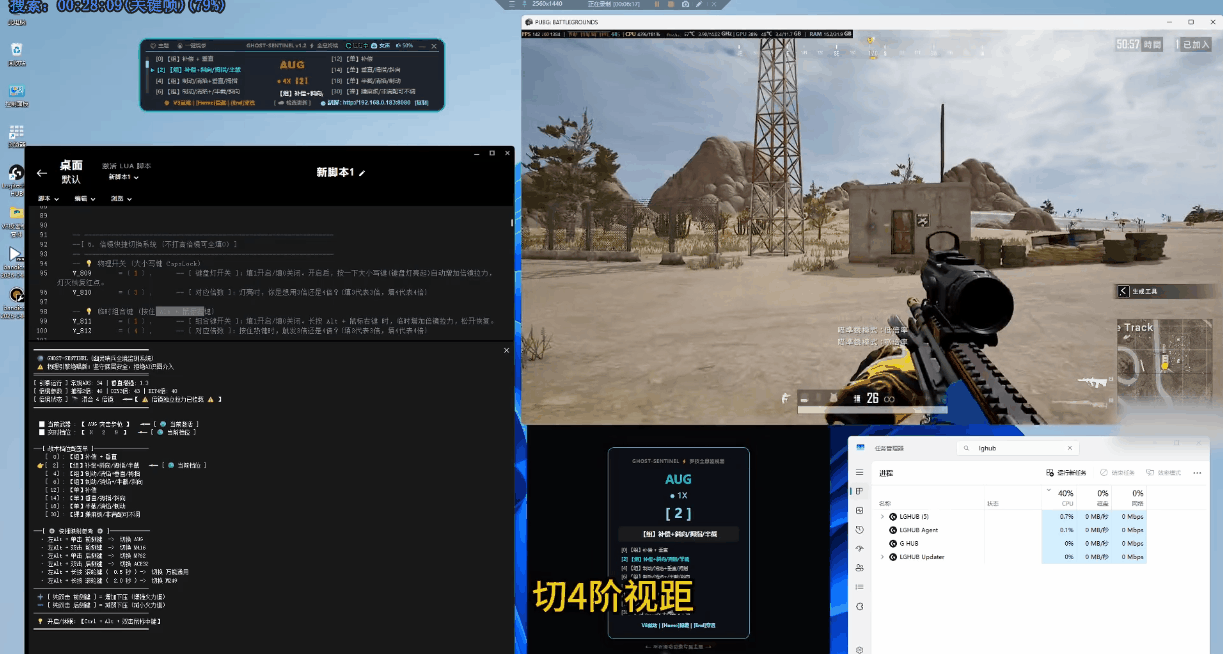Click the 已加入 button in PUBG window
The width and height of the screenshot is (1223, 654).
coord(1195,45)
